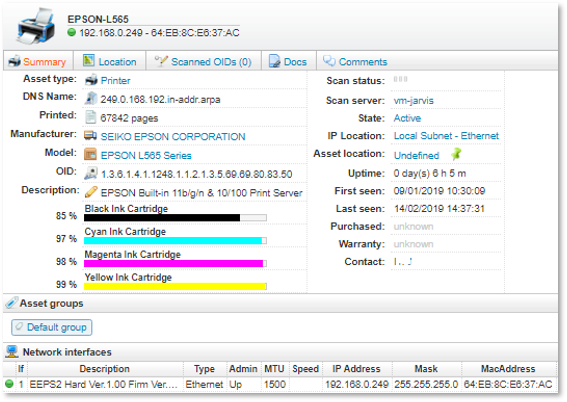
Task: Open the Printer asset type link
Action: tap(115, 81)
